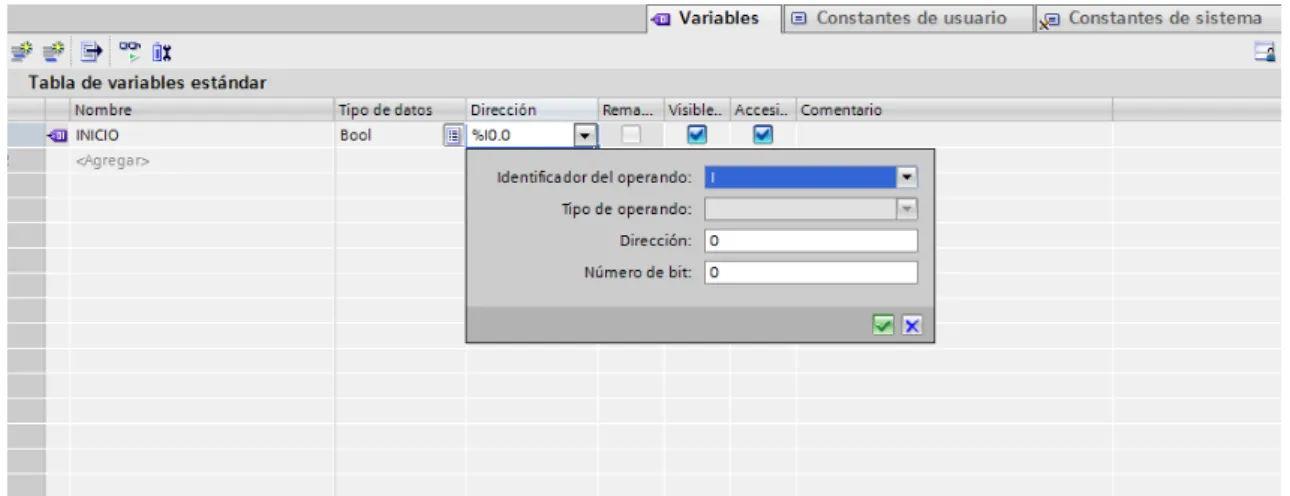The image size is (1290, 496).
Task: Click the Accesi.. column header
Action: coord(763,111)
